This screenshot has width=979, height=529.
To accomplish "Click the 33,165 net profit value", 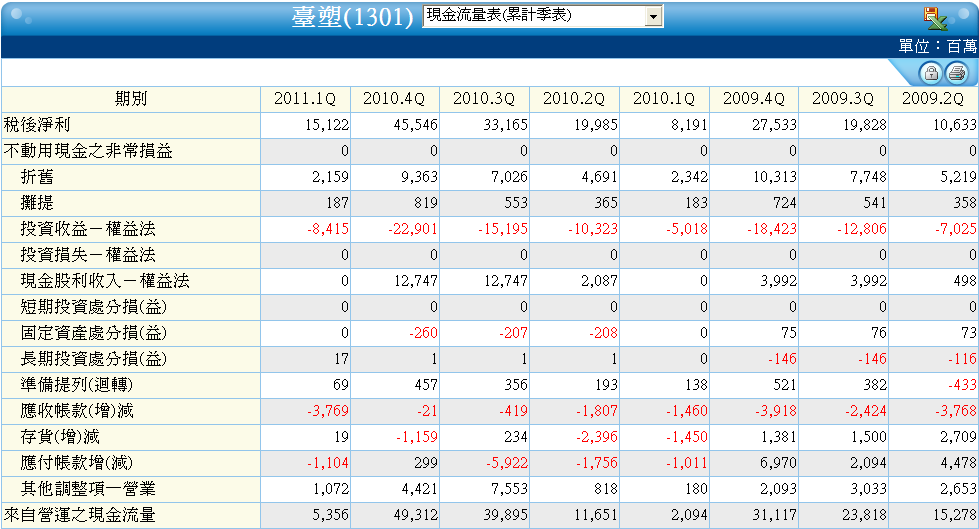I will (x=506, y=126).
